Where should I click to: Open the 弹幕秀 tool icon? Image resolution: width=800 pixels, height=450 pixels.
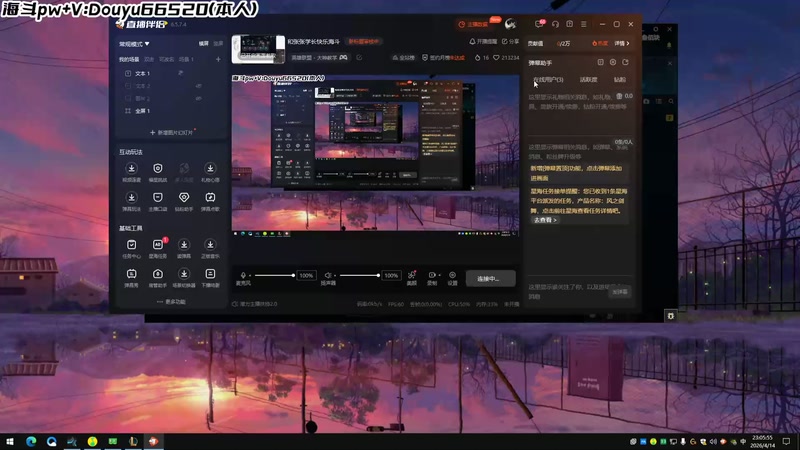coord(132,274)
